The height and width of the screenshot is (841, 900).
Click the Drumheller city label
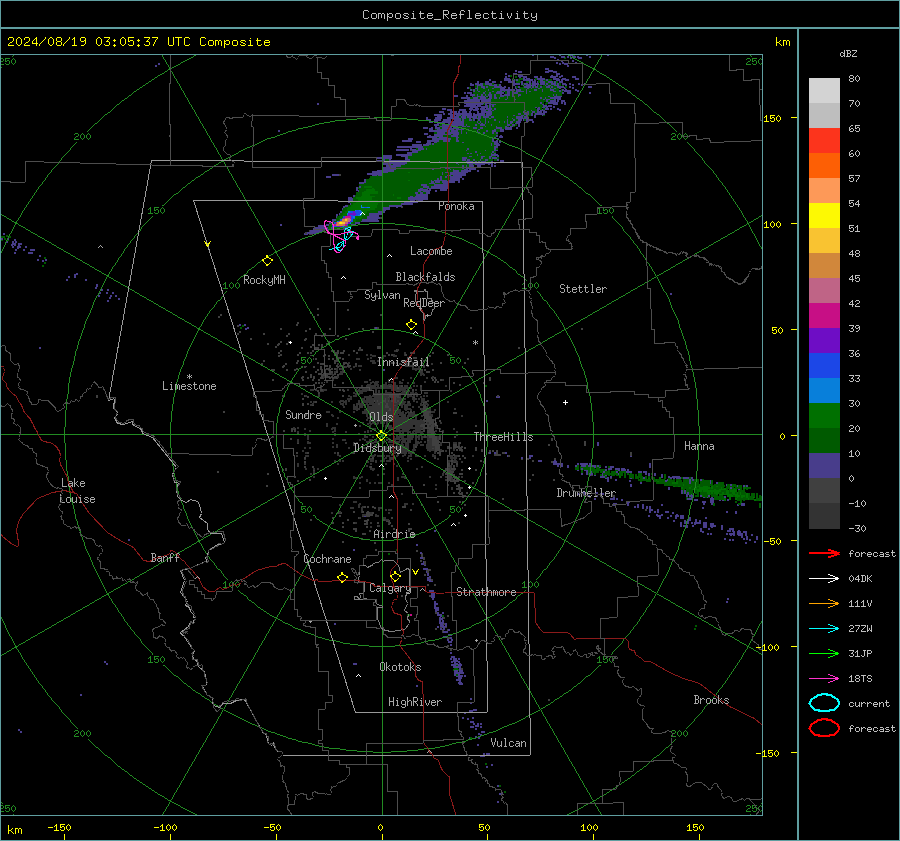pos(586,493)
